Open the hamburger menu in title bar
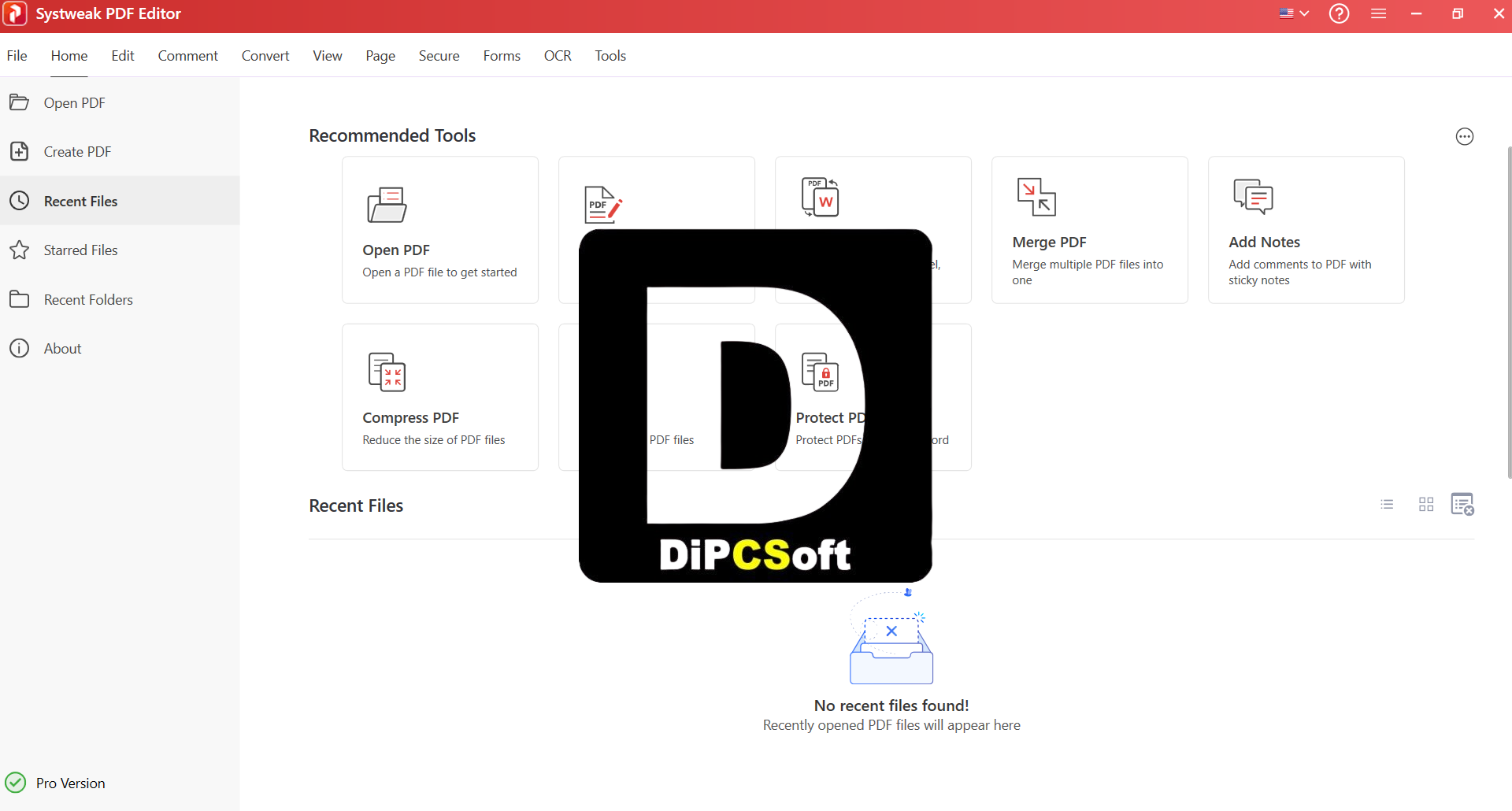Image resolution: width=1512 pixels, height=811 pixels. pyautogui.click(x=1378, y=13)
